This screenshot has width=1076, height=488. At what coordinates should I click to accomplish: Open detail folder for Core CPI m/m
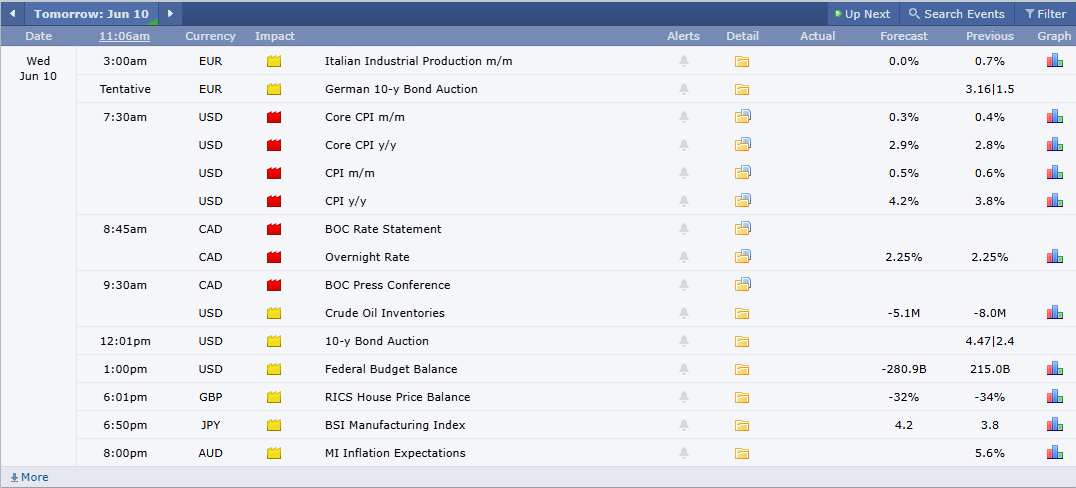742,117
